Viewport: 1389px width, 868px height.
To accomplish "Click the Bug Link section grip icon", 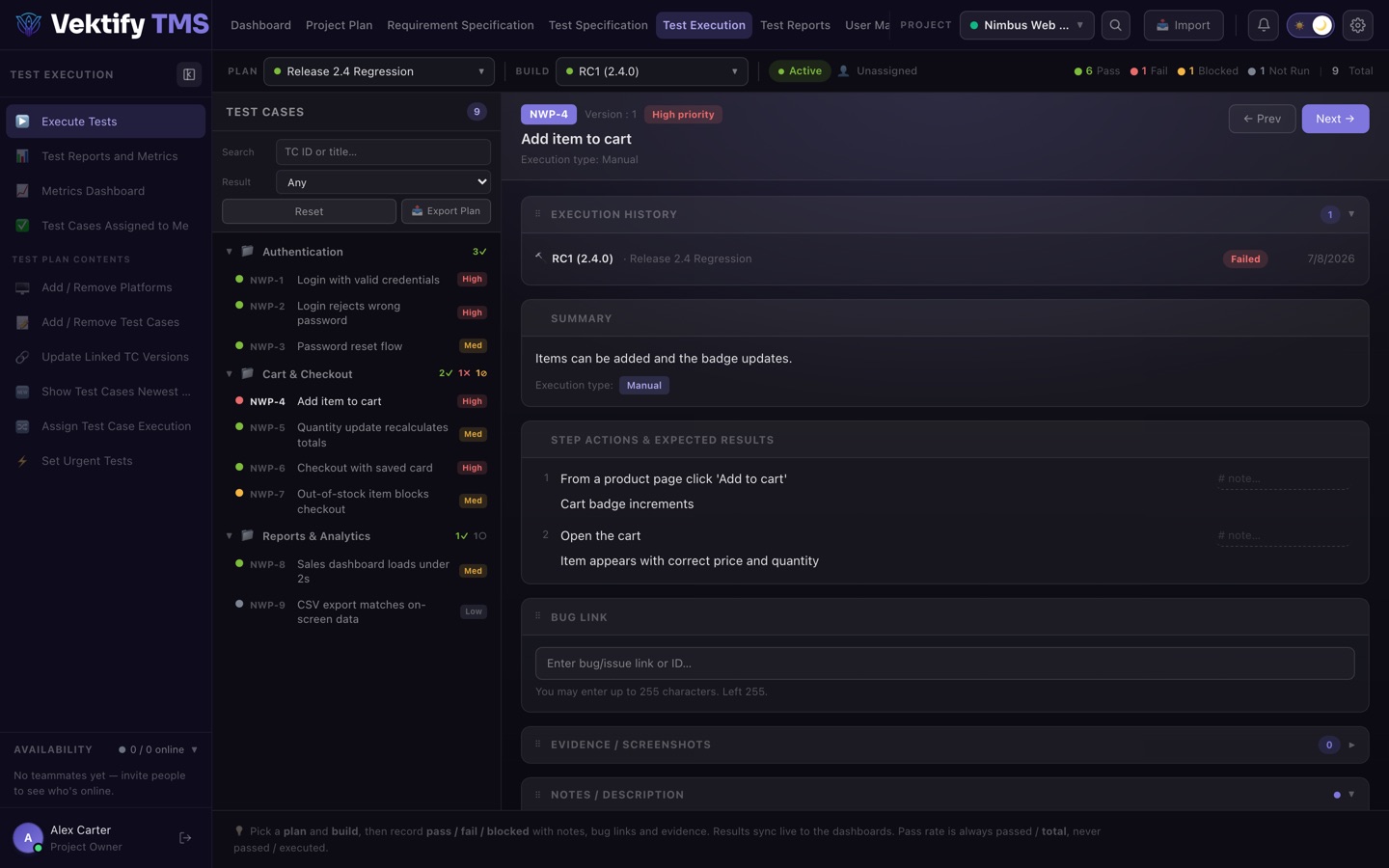I will click(x=538, y=616).
